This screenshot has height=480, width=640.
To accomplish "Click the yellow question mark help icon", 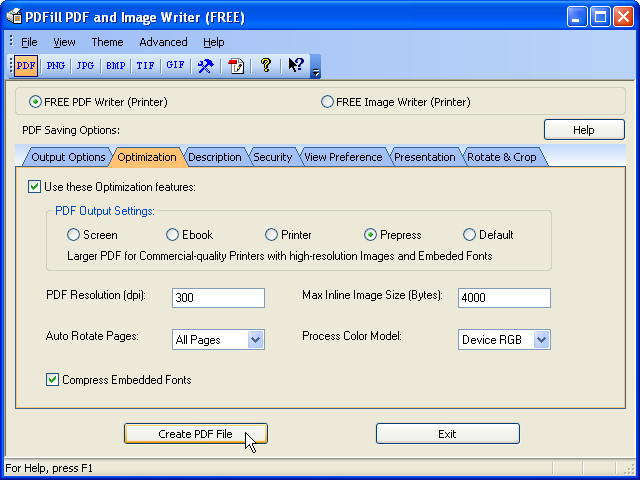I will coord(266,66).
